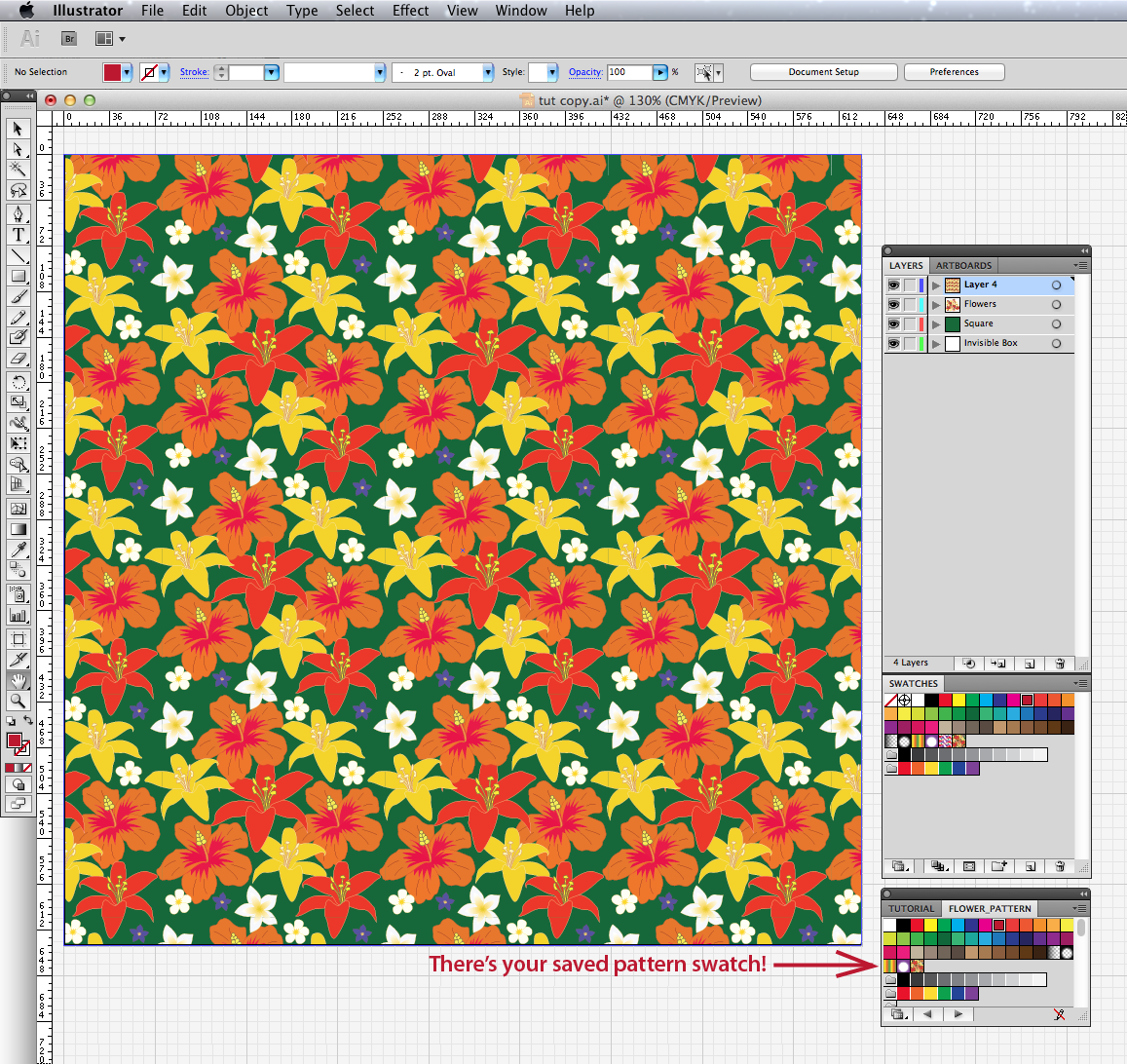This screenshot has width=1127, height=1064.
Task: Open the Stroke weight dropdown
Action: click(272, 71)
